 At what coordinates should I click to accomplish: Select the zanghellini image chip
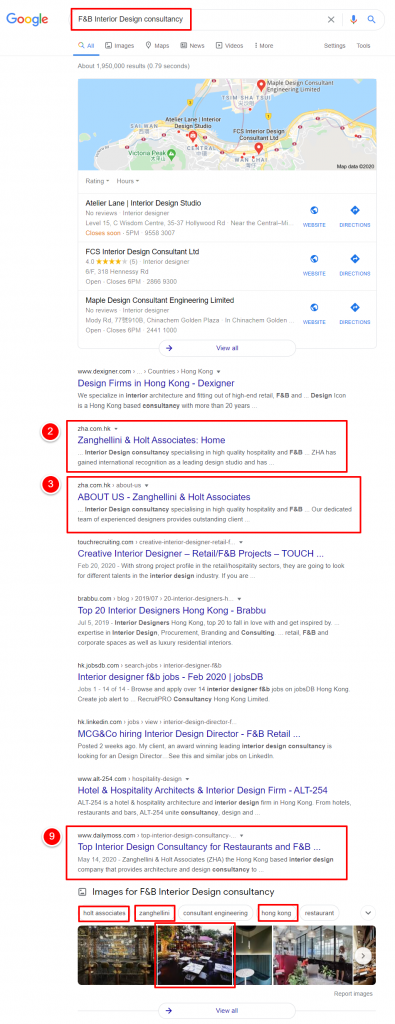pos(154,912)
